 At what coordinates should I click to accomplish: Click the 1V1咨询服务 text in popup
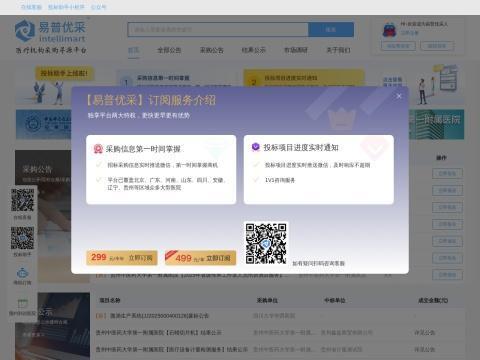click(x=280, y=180)
